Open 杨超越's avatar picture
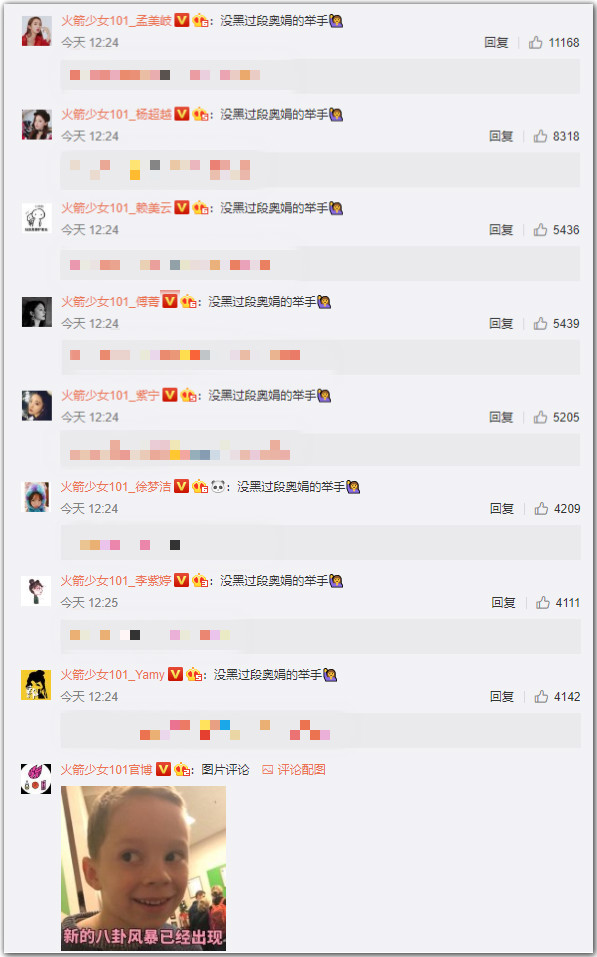597x957 pixels. coord(37,125)
